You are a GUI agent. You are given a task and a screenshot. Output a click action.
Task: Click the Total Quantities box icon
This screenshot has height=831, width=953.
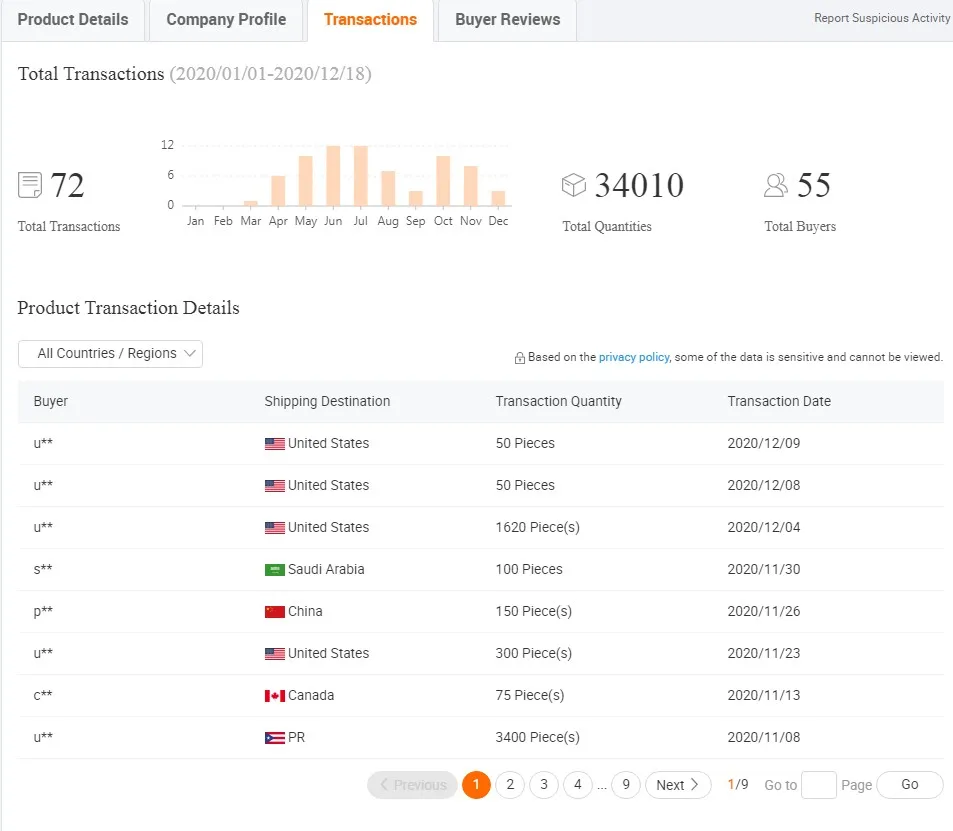coord(573,185)
